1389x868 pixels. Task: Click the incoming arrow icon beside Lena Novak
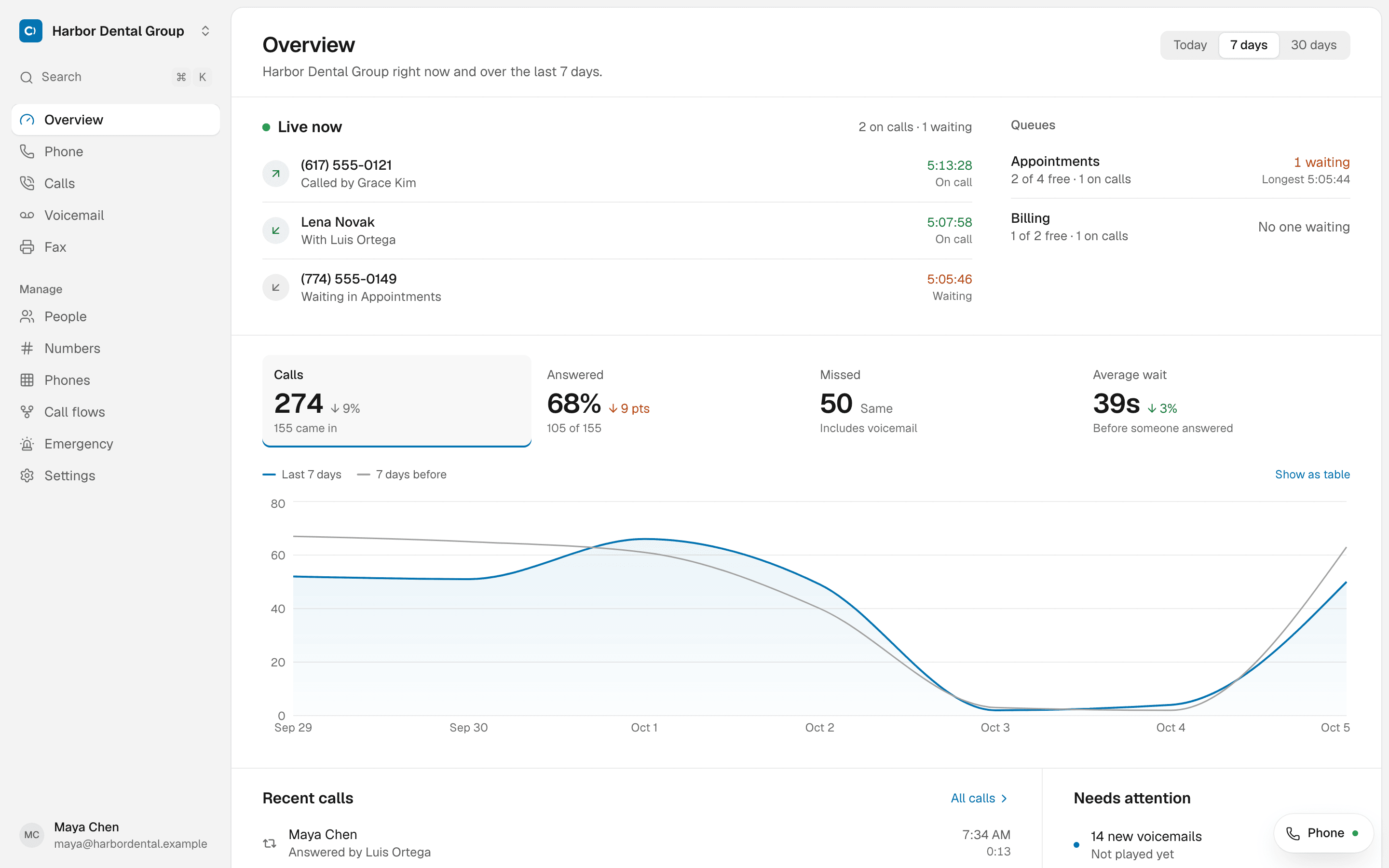tap(275, 230)
